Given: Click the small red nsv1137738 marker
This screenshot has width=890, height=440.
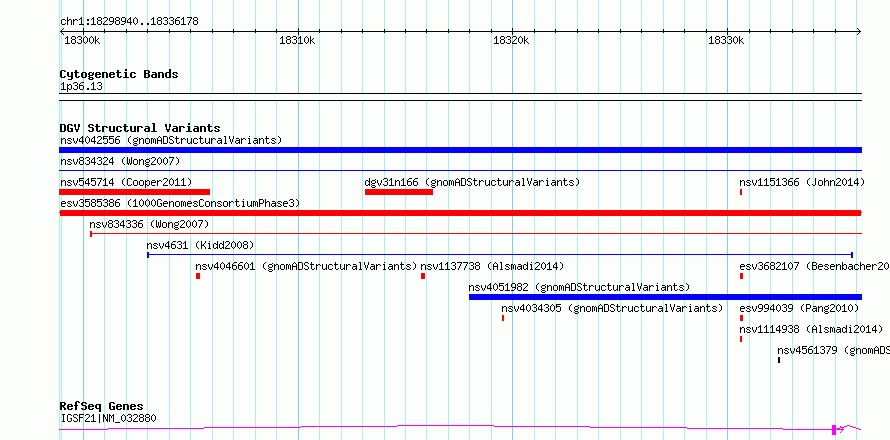Looking at the screenshot, I should (423, 276).
